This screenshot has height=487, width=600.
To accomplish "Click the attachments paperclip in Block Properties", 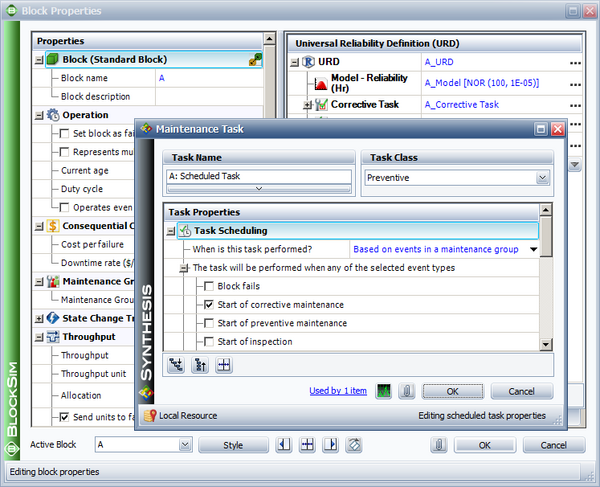I will [439, 445].
